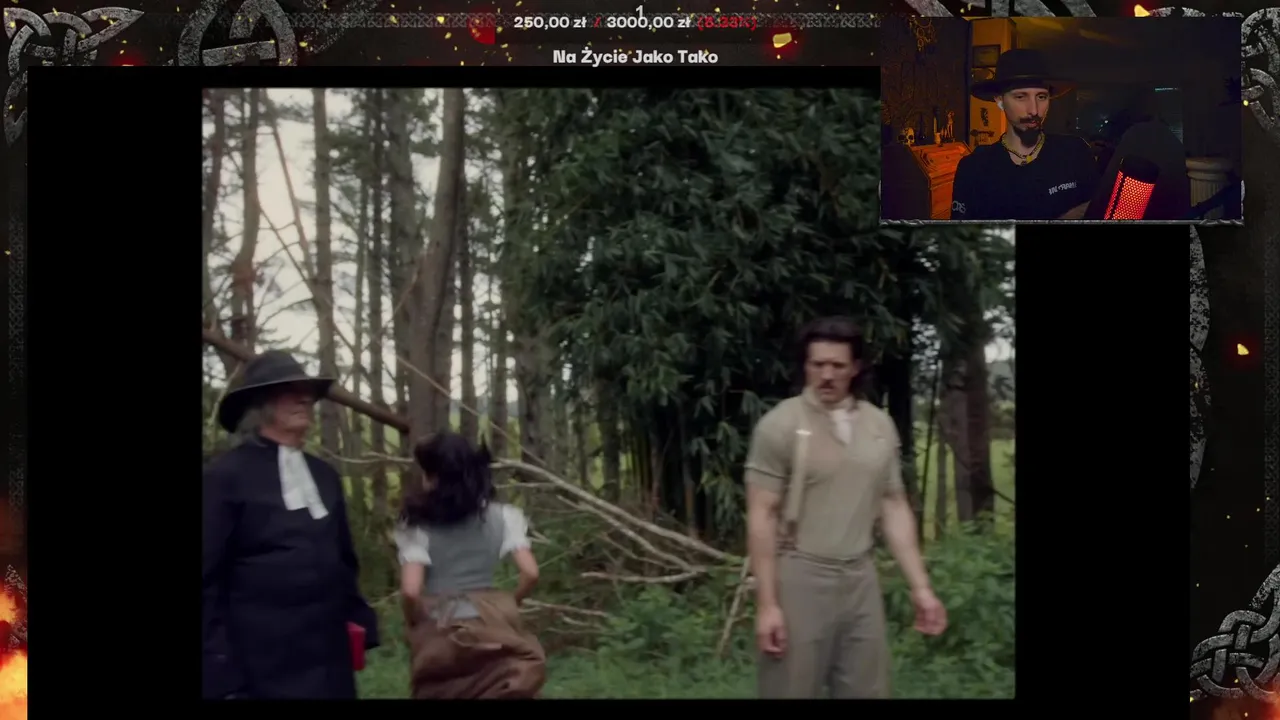The height and width of the screenshot is (720, 1280).
Task: Click the red "(8.33%)" percentage text
Action: [x=727, y=22]
